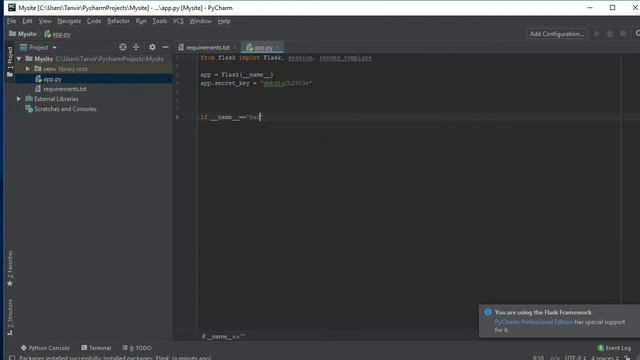Toggle the 2: Favorites side tool window

(x=10, y=268)
